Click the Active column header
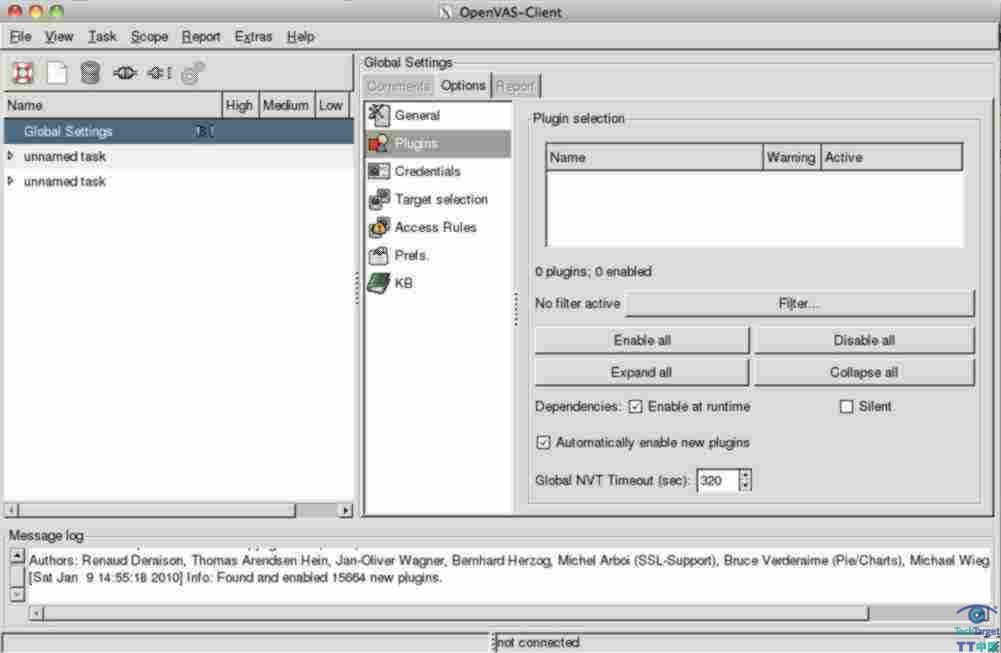This screenshot has width=1001, height=653. click(891, 158)
